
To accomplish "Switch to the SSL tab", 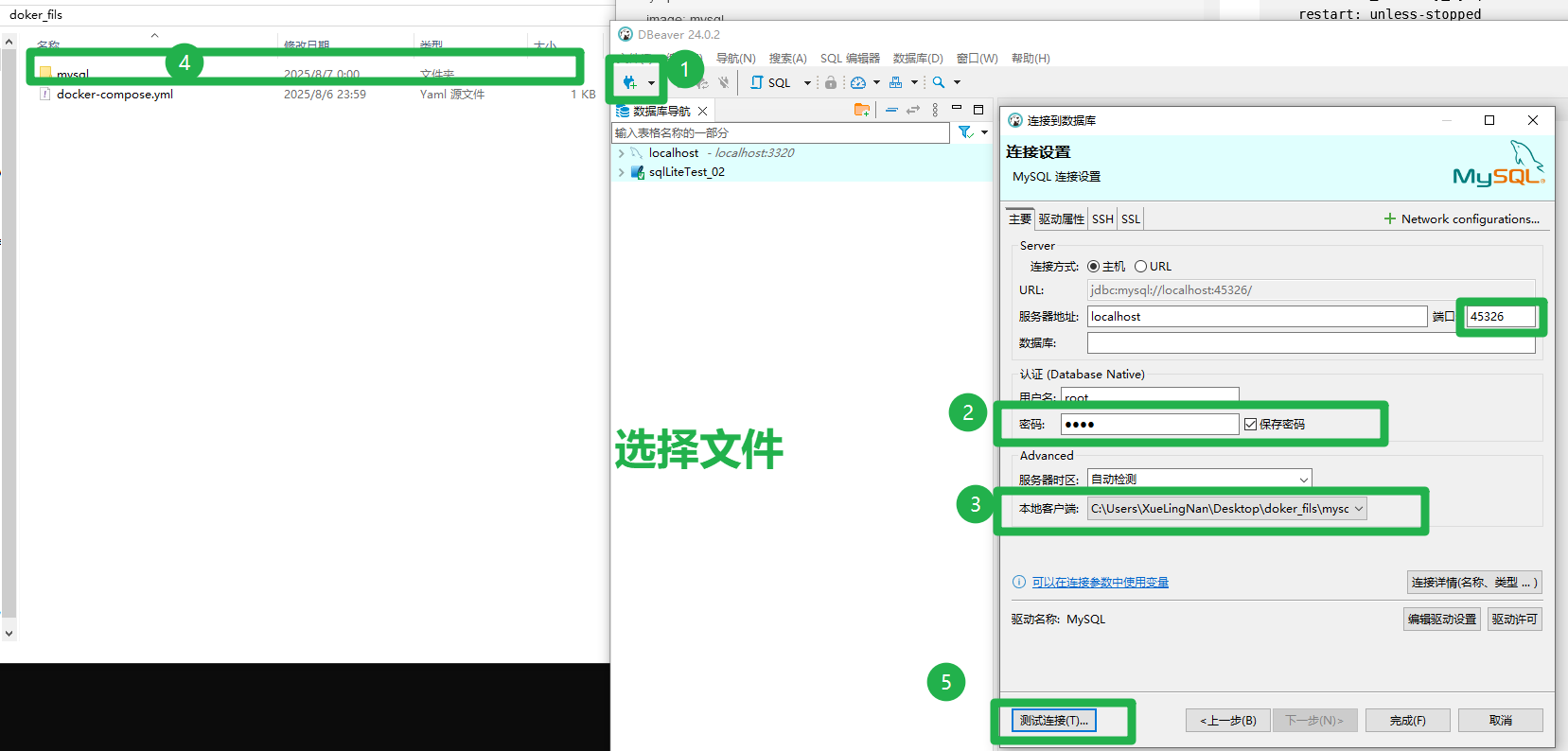I will click(x=1131, y=218).
